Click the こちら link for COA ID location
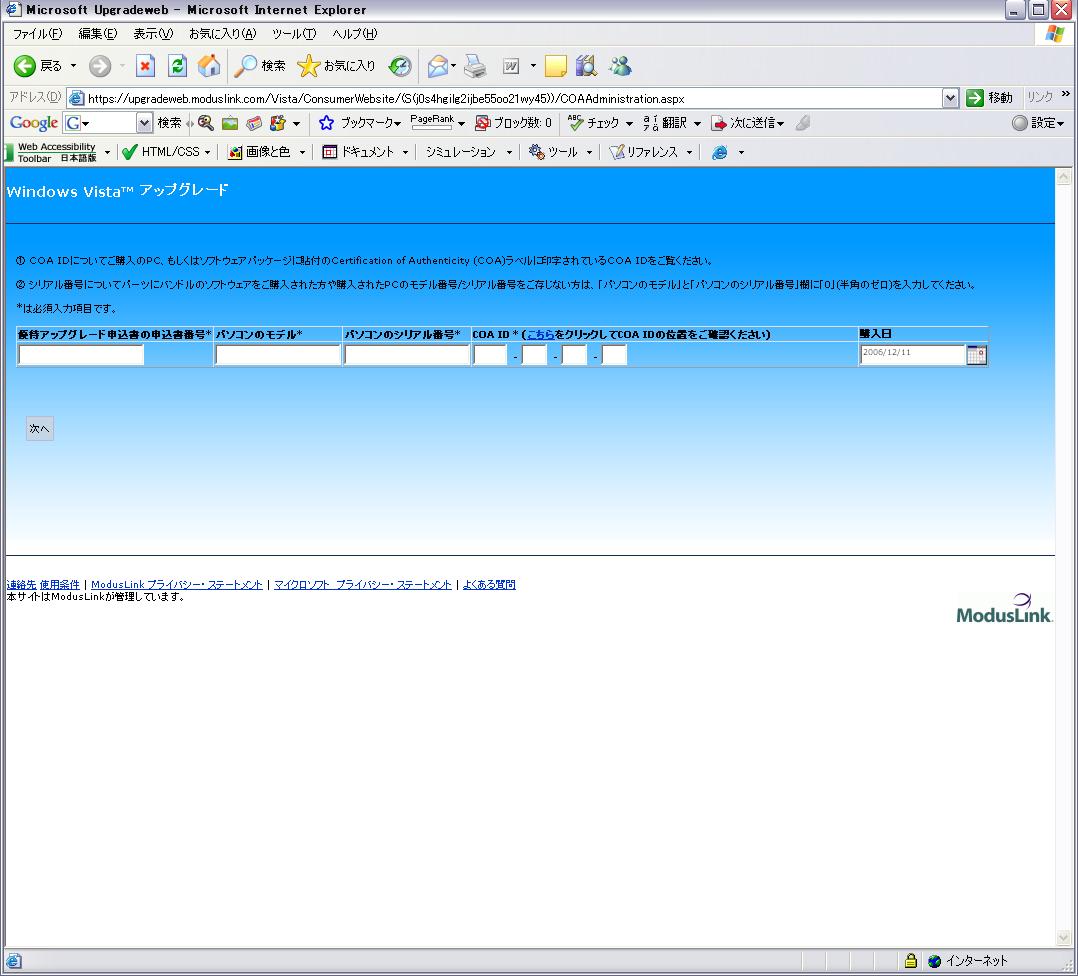This screenshot has width=1078, height=976. pos(540,335)
